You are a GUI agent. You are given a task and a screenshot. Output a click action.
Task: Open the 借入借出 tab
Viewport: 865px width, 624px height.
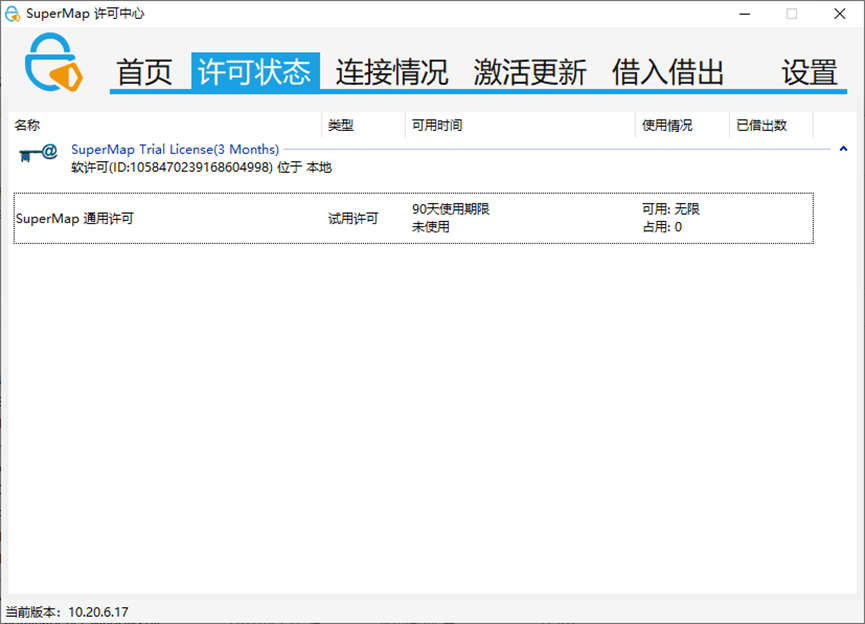coord(668,72)
